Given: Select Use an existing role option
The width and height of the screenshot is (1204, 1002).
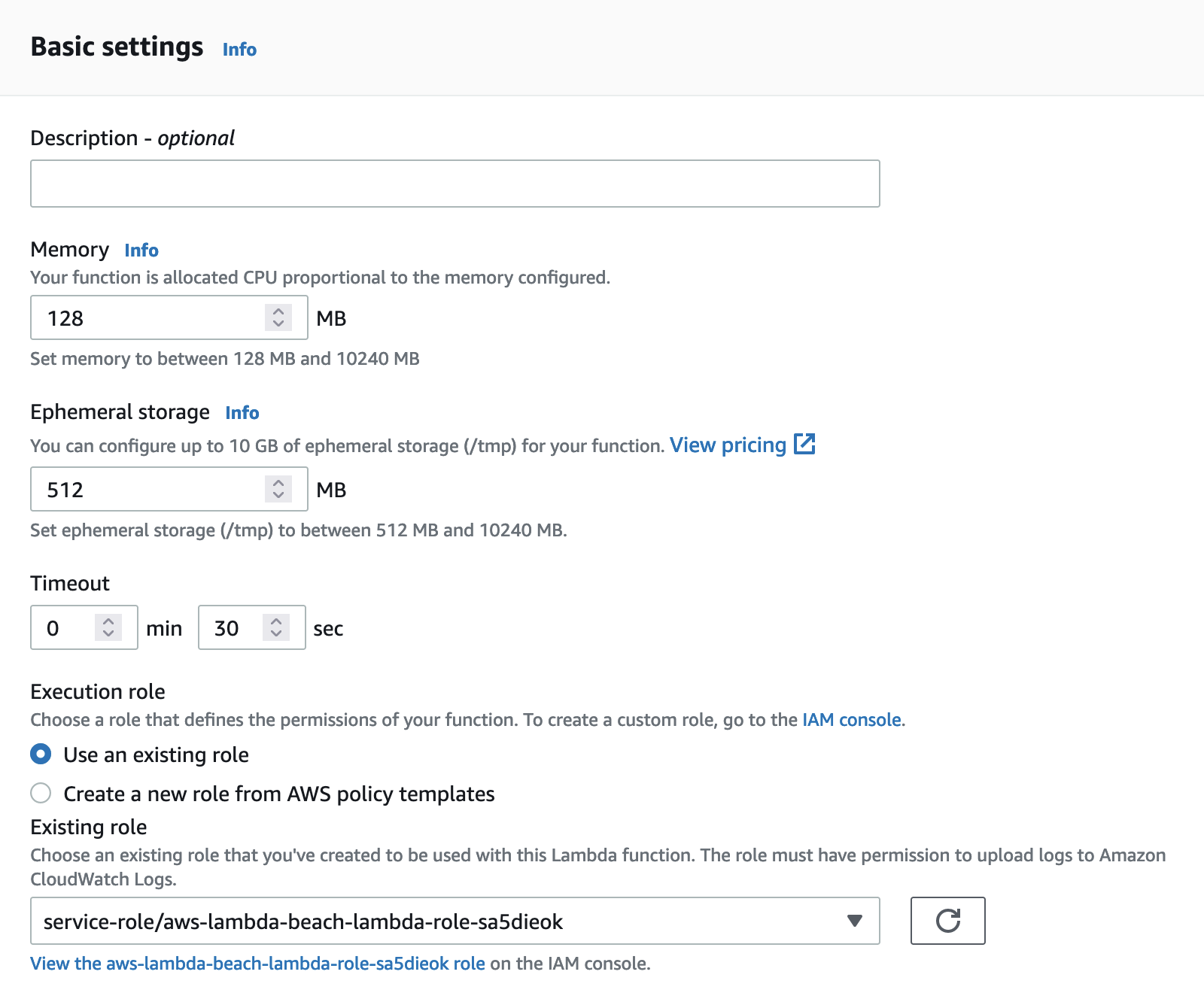Looking at the screenshot, I should 41,754.
